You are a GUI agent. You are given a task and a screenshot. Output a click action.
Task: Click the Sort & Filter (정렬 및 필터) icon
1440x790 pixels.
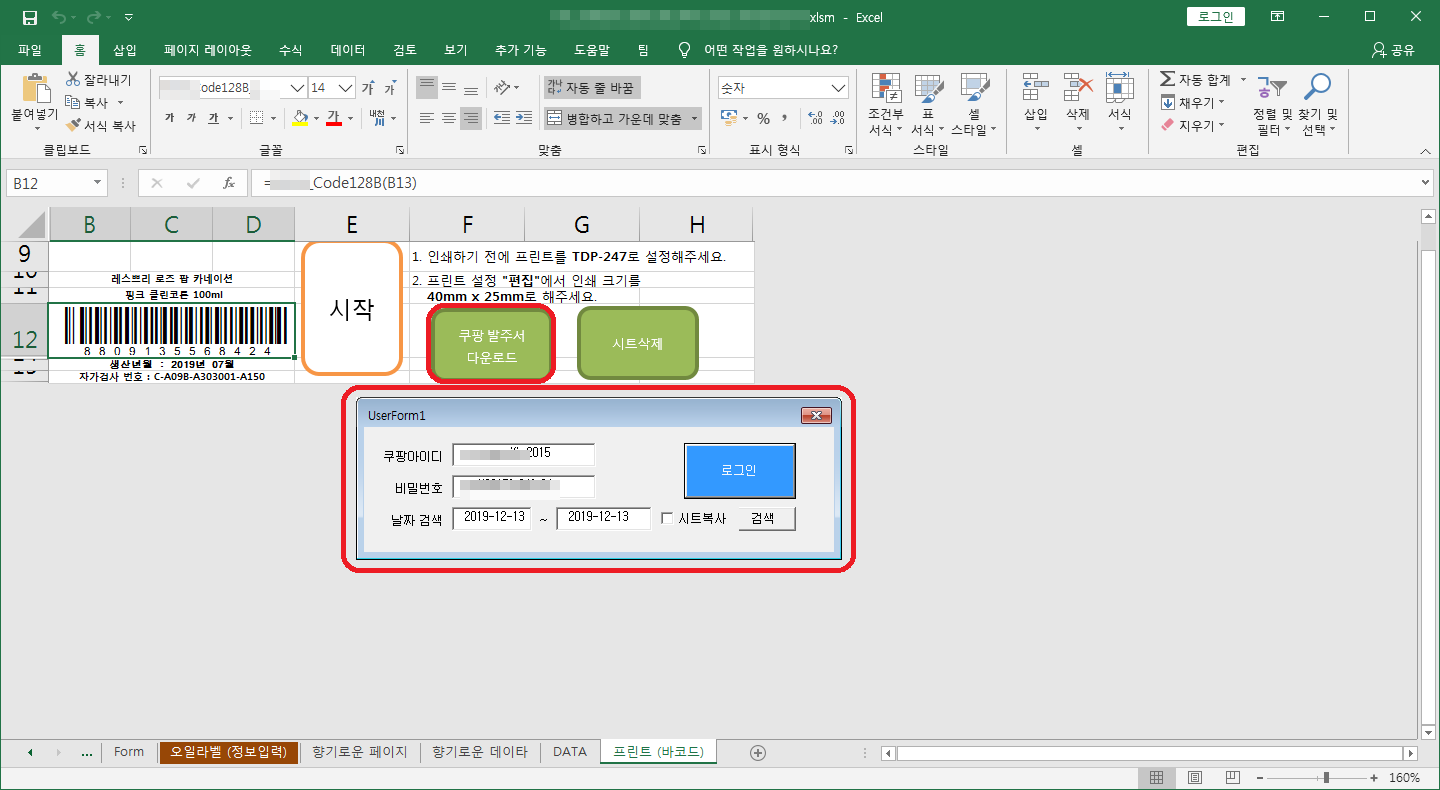[1272, 90]
